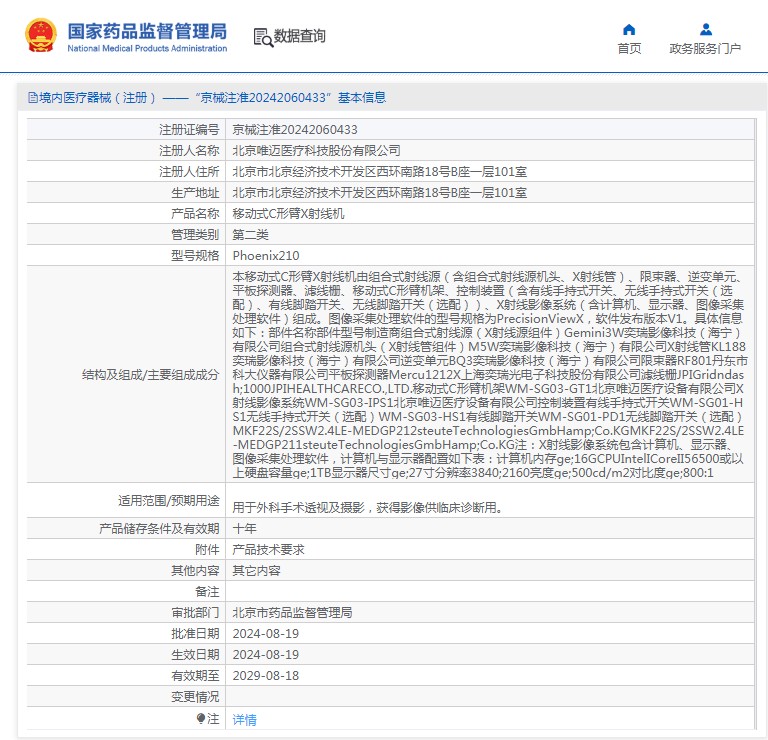Open 政务服务门户 text label

705,48
